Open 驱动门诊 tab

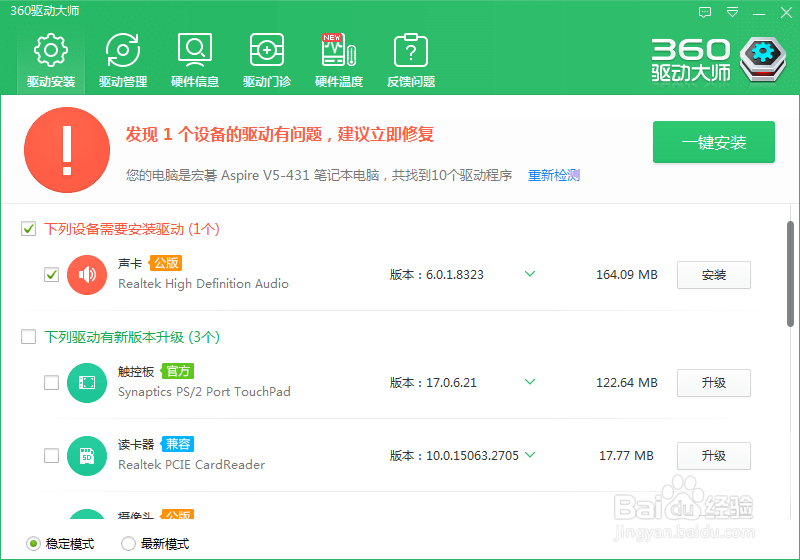267,61
